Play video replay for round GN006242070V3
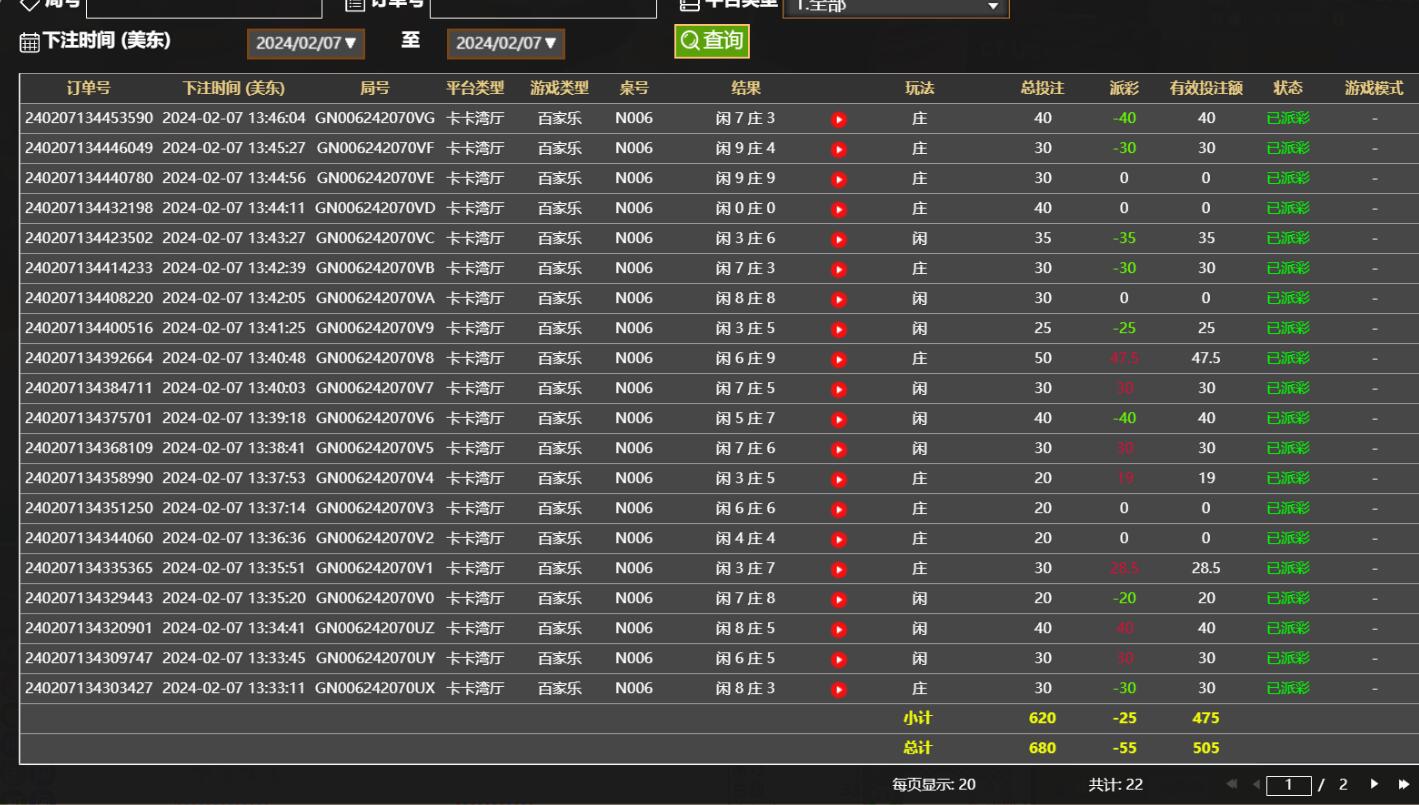 tap(839, 509)
